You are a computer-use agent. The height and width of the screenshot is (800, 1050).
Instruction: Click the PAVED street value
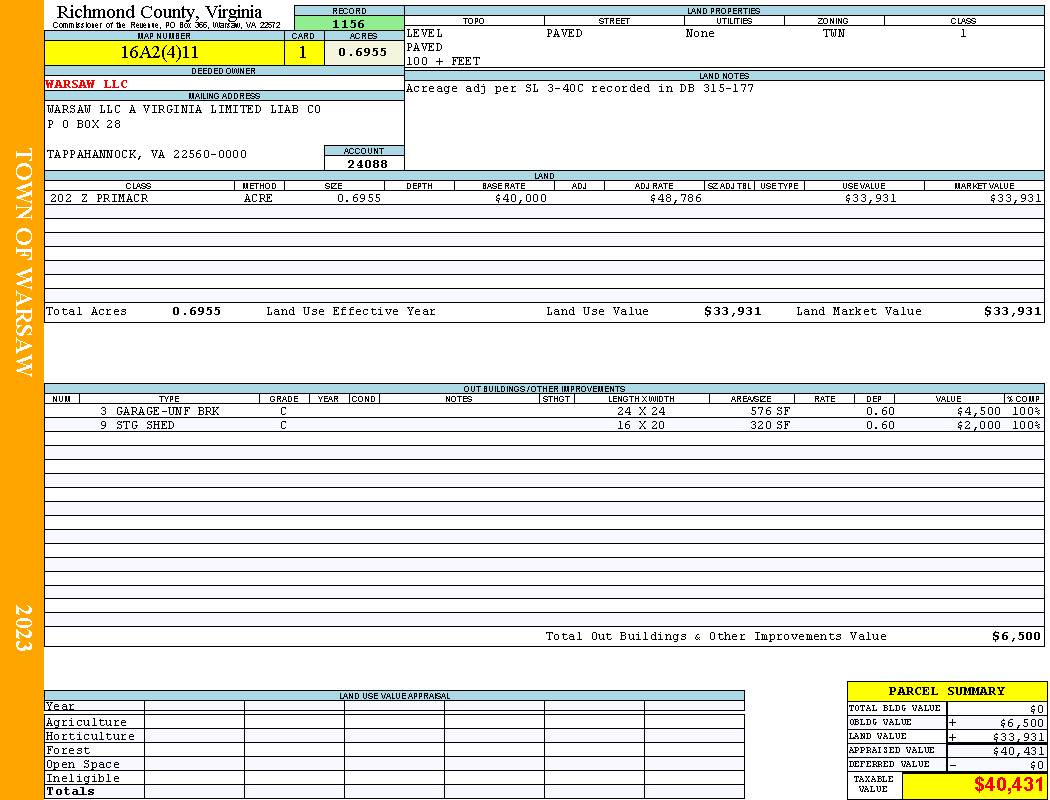pos(564,33)
